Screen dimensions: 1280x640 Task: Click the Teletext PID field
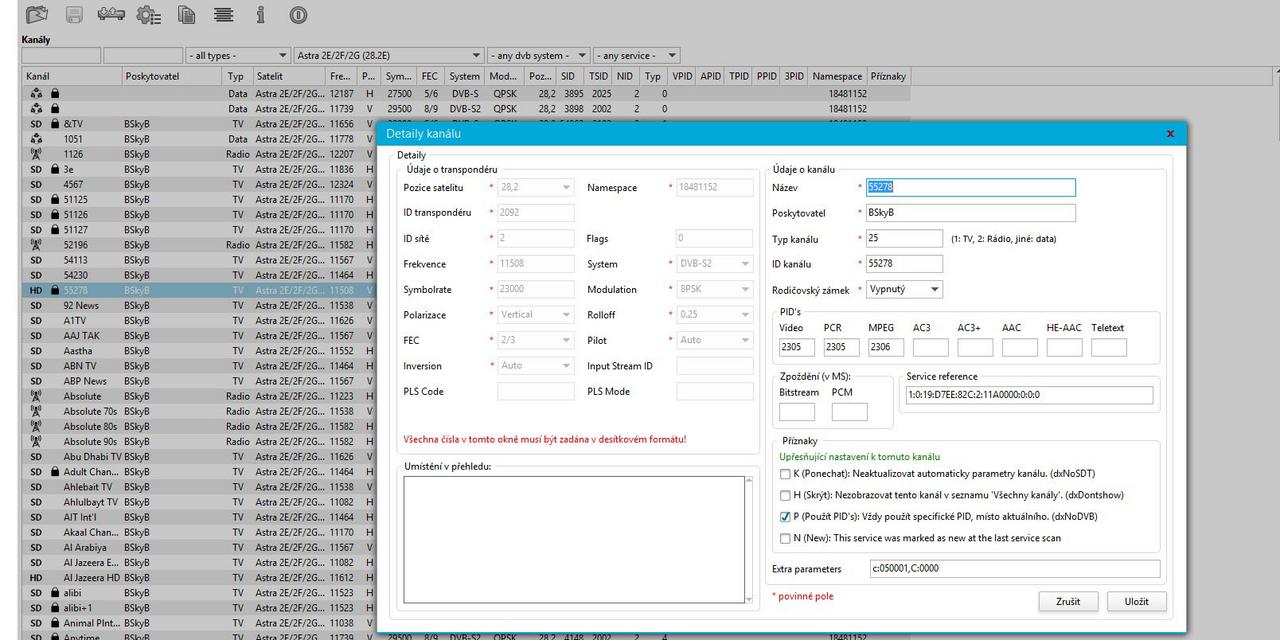click(1109, 347)
